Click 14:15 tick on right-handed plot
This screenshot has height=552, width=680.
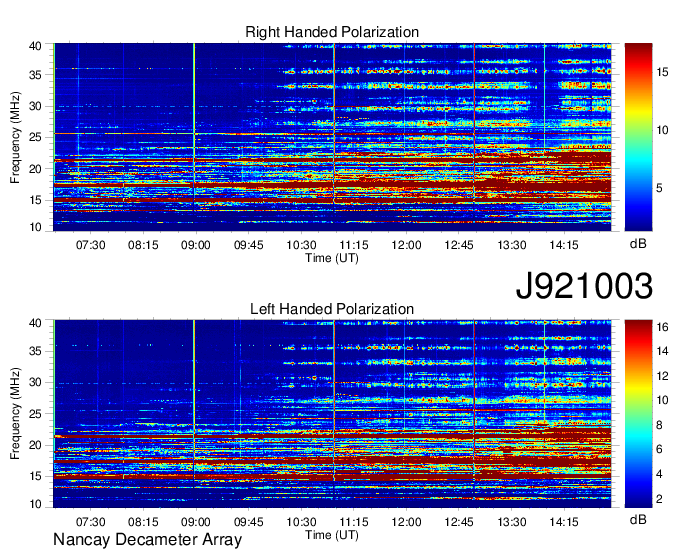pos(564,245)
